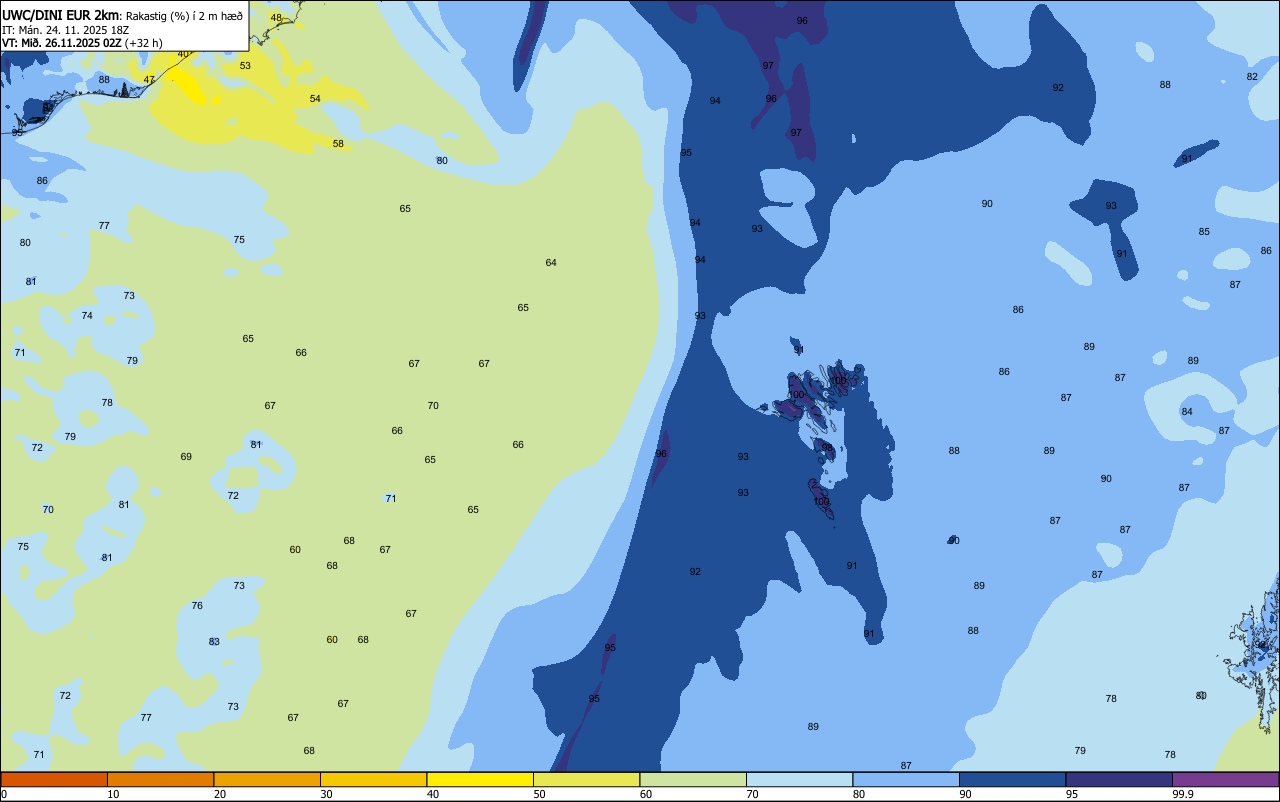
Task: Click the 'IT: Mán. 24. 11. 2025 18Z' line
Action: click(66, 29)
